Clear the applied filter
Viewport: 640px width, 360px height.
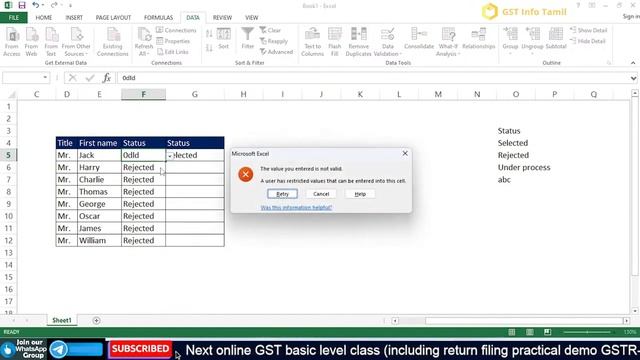pyautogui.click(x=270, y=30)
